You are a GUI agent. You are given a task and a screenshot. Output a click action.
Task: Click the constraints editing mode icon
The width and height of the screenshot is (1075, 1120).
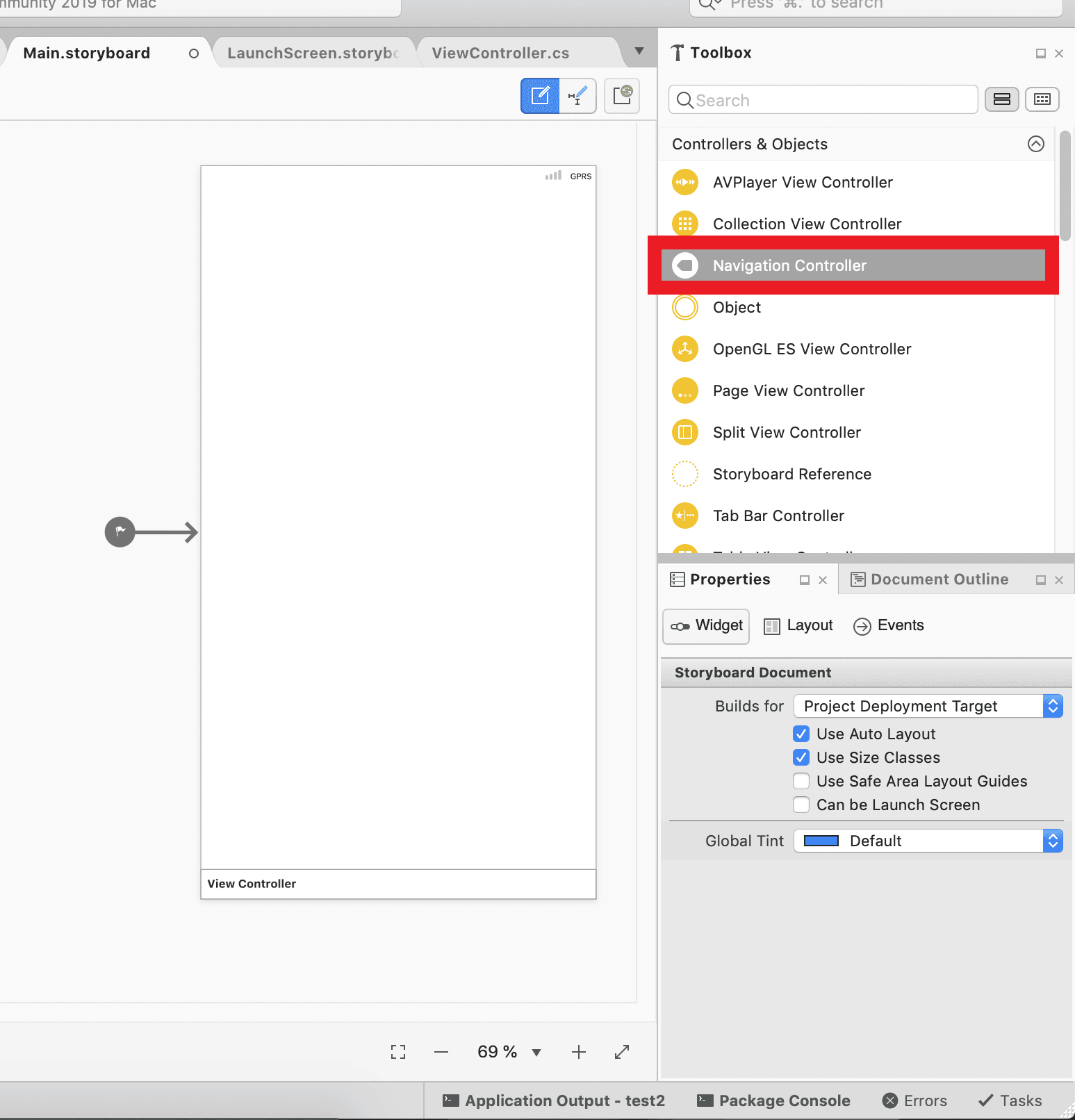577,96
